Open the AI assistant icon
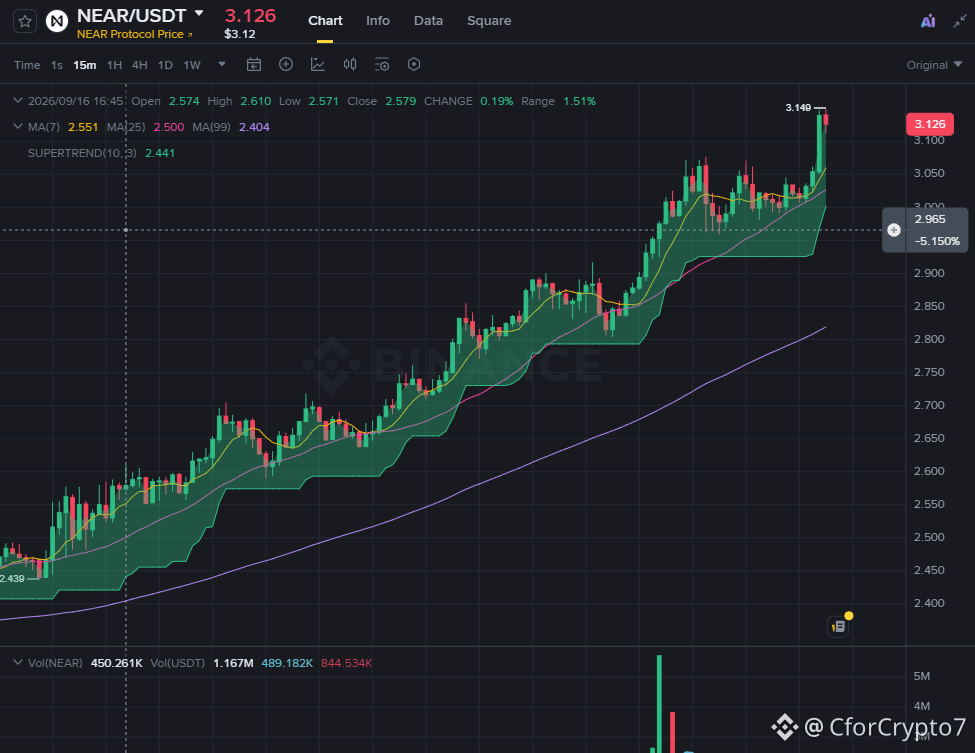Image resolution: width=975 pixels, height=753 pixels. 928,22
